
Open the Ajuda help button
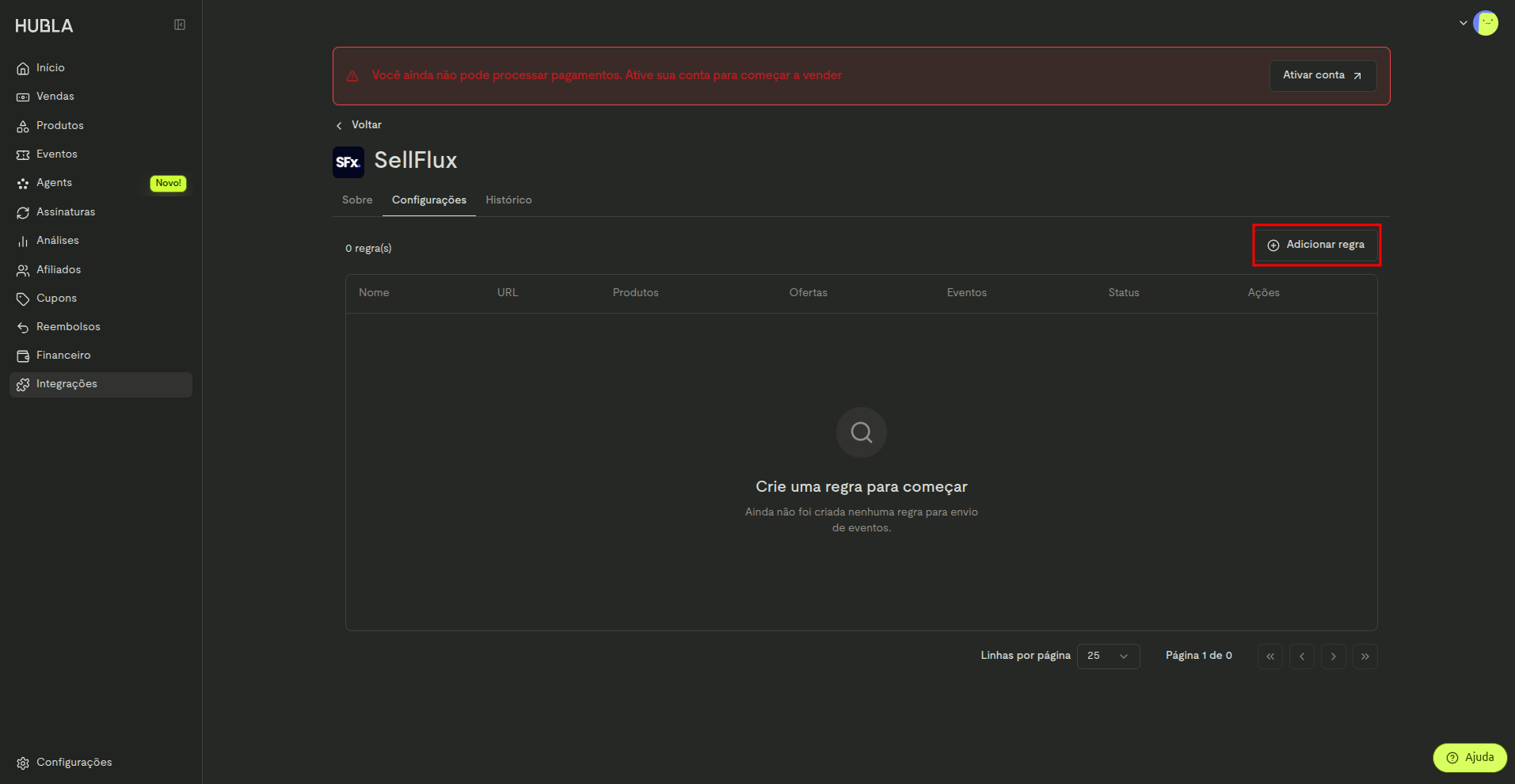(x=1470, y=758)
